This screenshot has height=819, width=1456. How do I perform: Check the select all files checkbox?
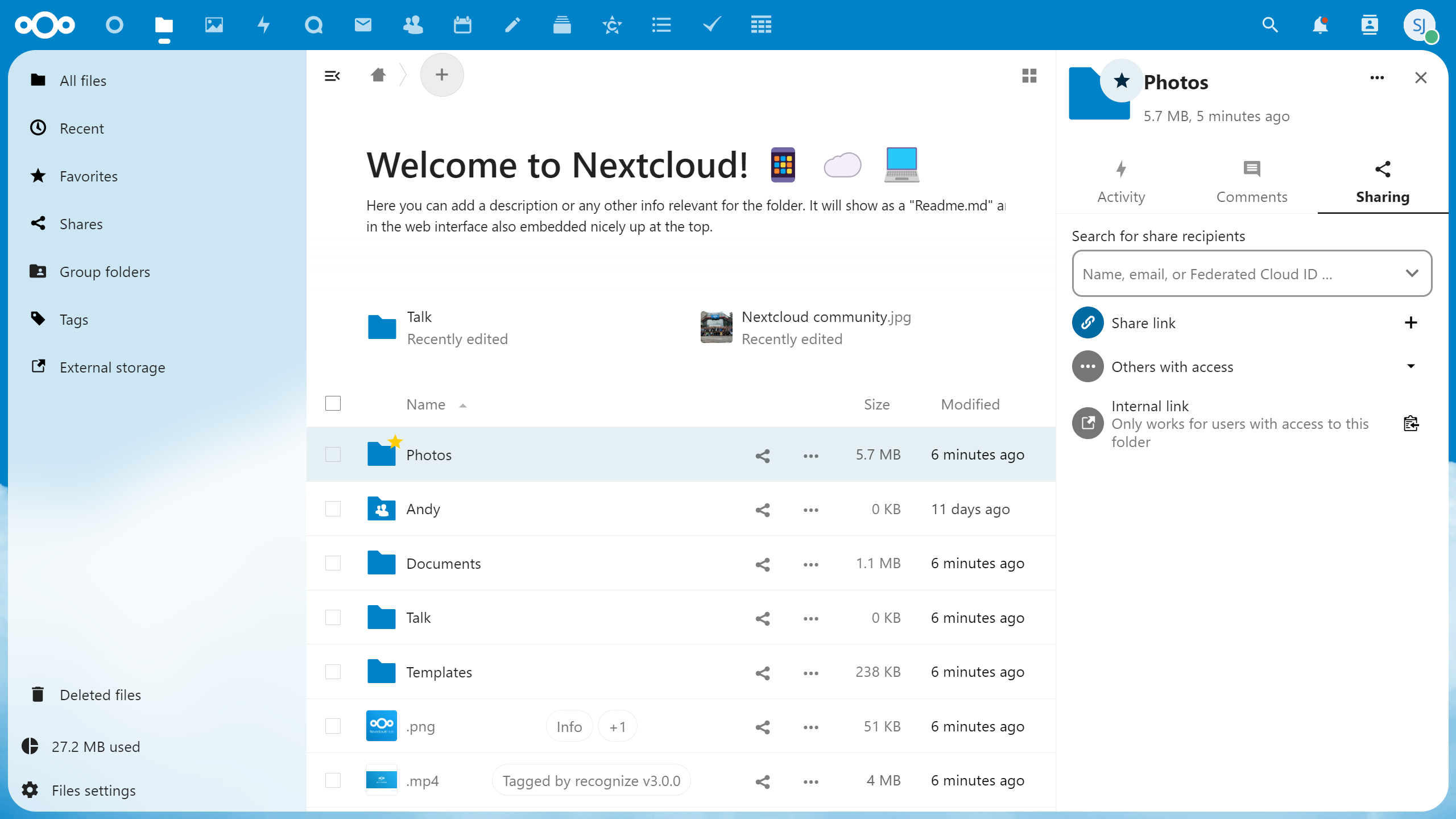(x=333, y=404)
